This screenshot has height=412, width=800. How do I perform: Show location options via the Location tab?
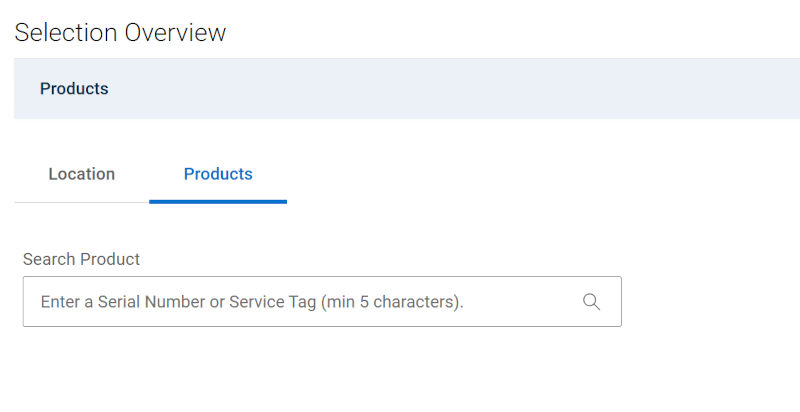(x=81, y=174)
